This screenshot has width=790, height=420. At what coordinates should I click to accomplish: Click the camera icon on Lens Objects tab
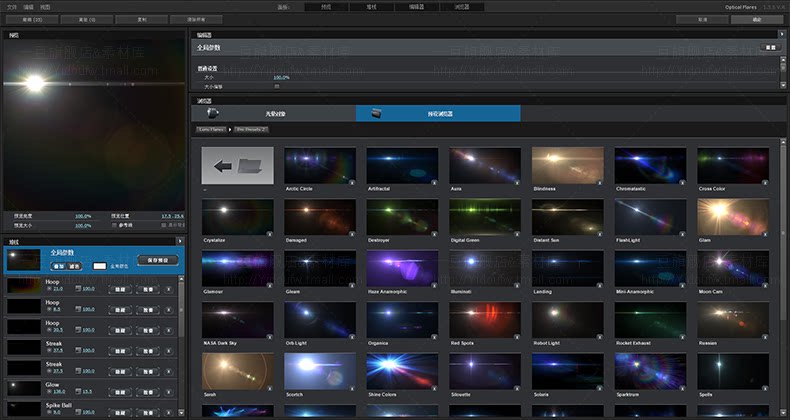point(213,113)
